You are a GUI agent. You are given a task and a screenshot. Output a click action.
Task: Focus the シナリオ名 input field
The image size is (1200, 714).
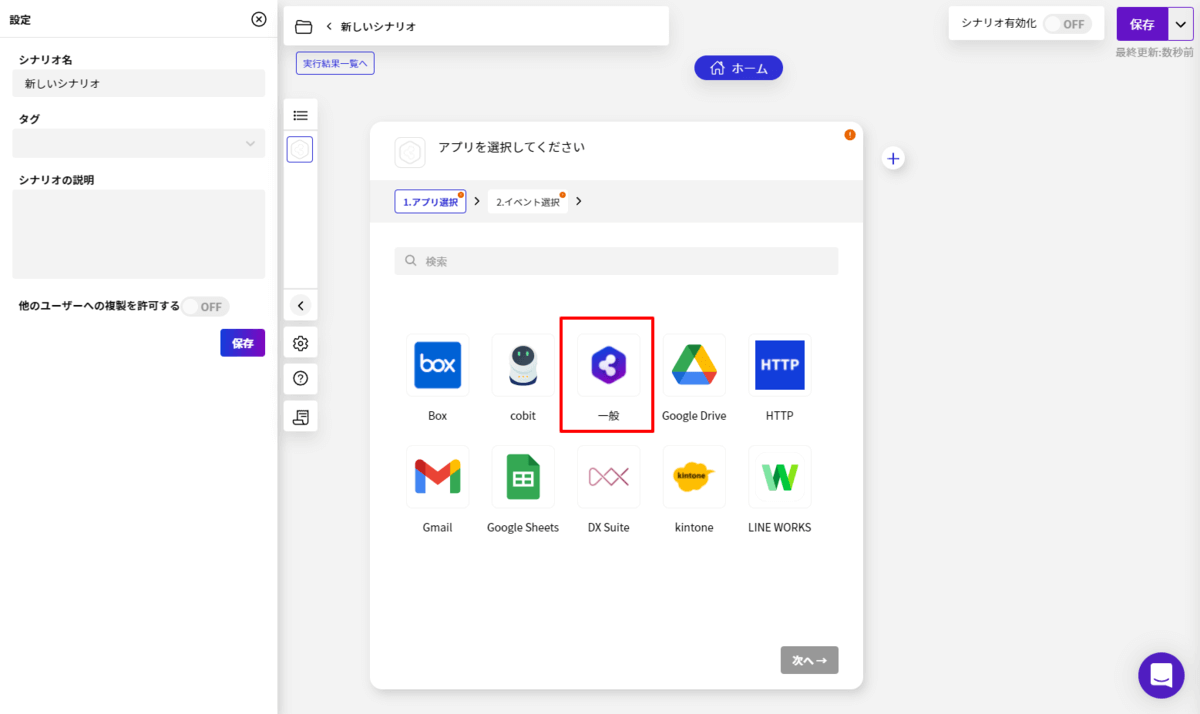point(139,83)
